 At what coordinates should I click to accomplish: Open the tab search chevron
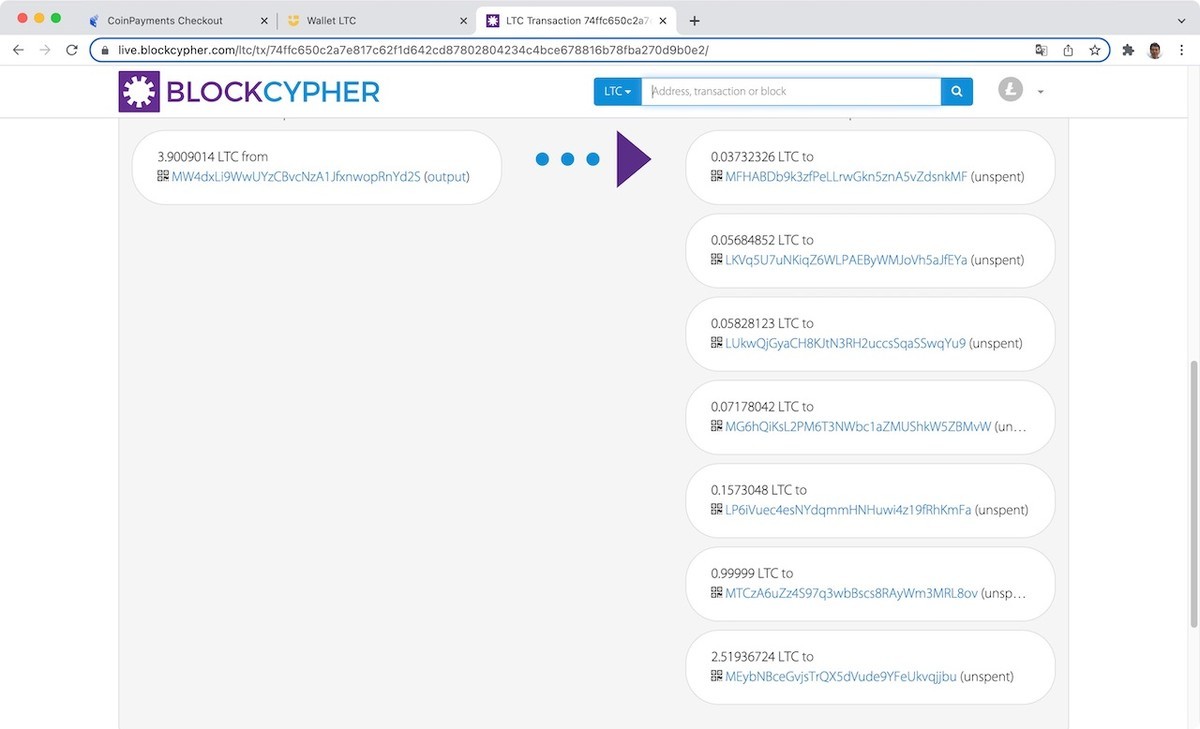pos(1181,20)
